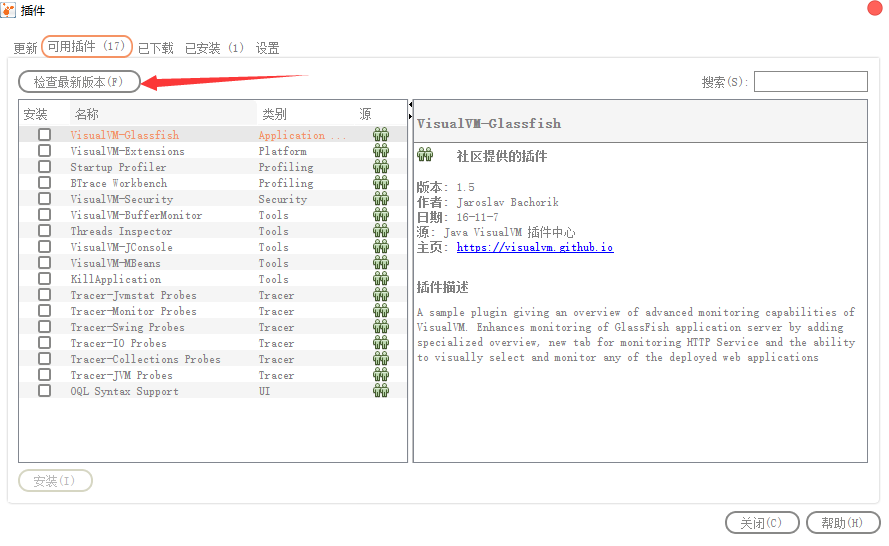This screenshot has height=546, width=889.
Task: Open the 可用插件 (17) tab
Action: [87, 46]
